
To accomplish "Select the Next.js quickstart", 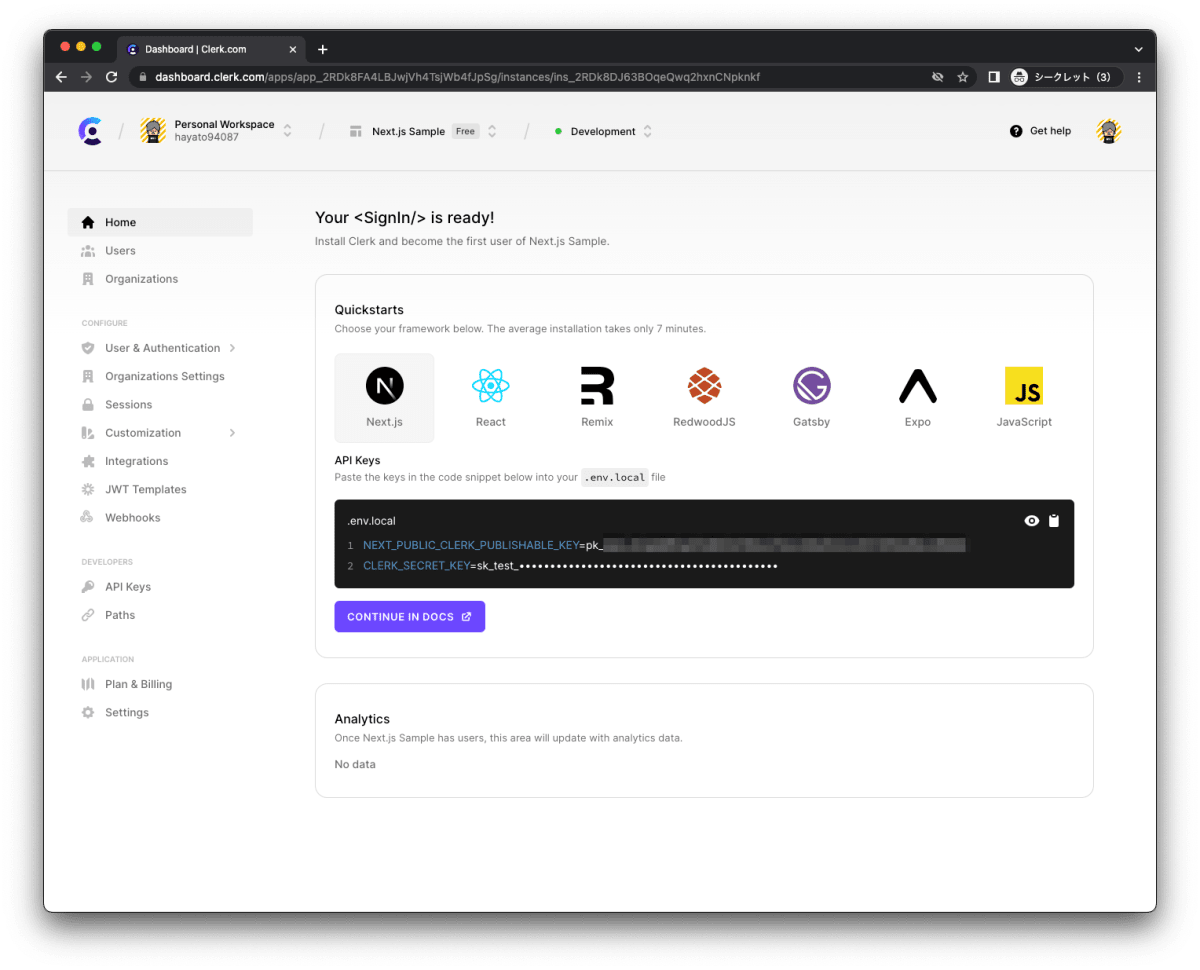I will (384, 397).
